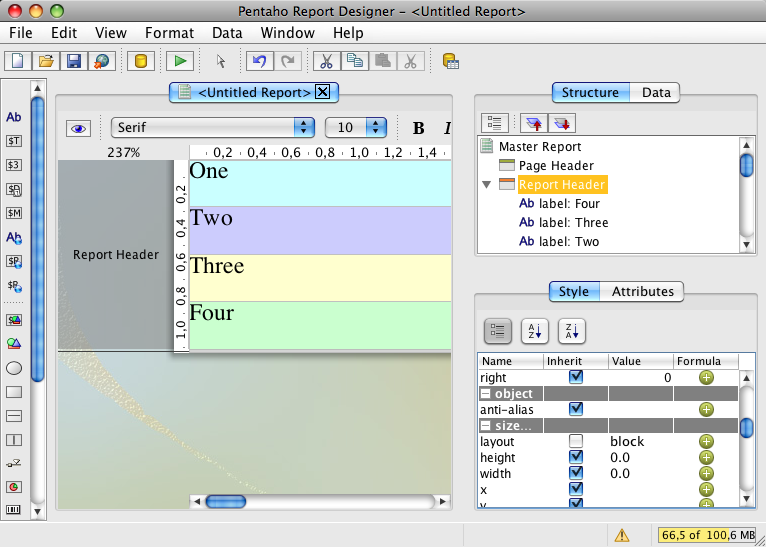Collapse the Report Header tree node
766x547 pixels.
click(487, 185)
